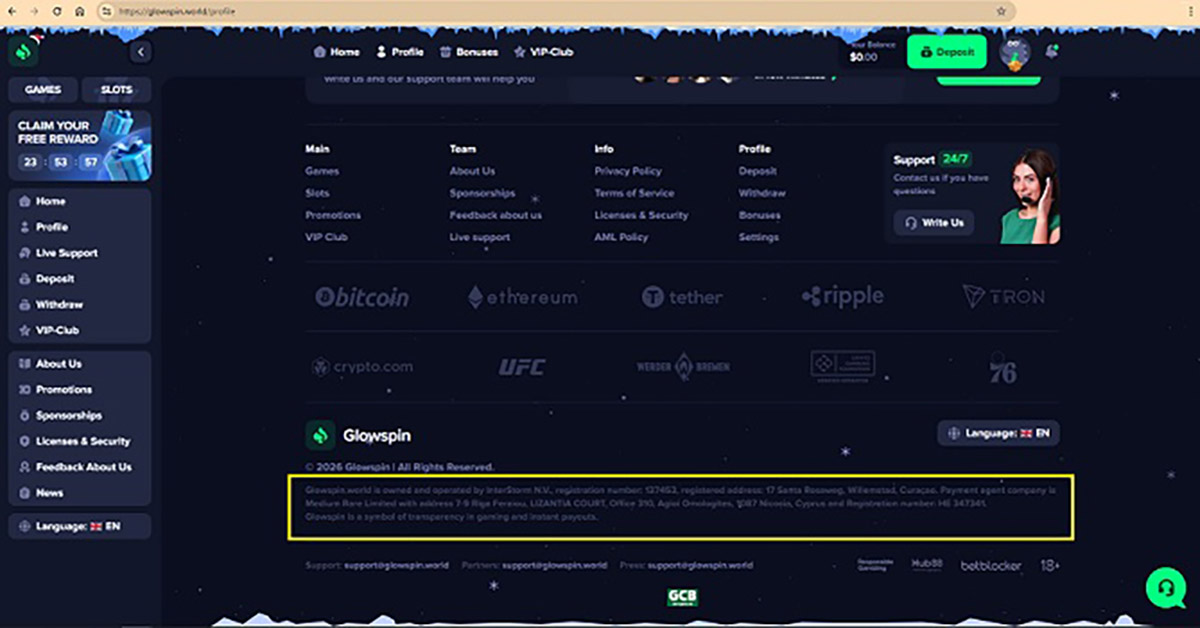Bookmark this page with star icon
Screen dimensions: 1200x628
point(1001,11)
